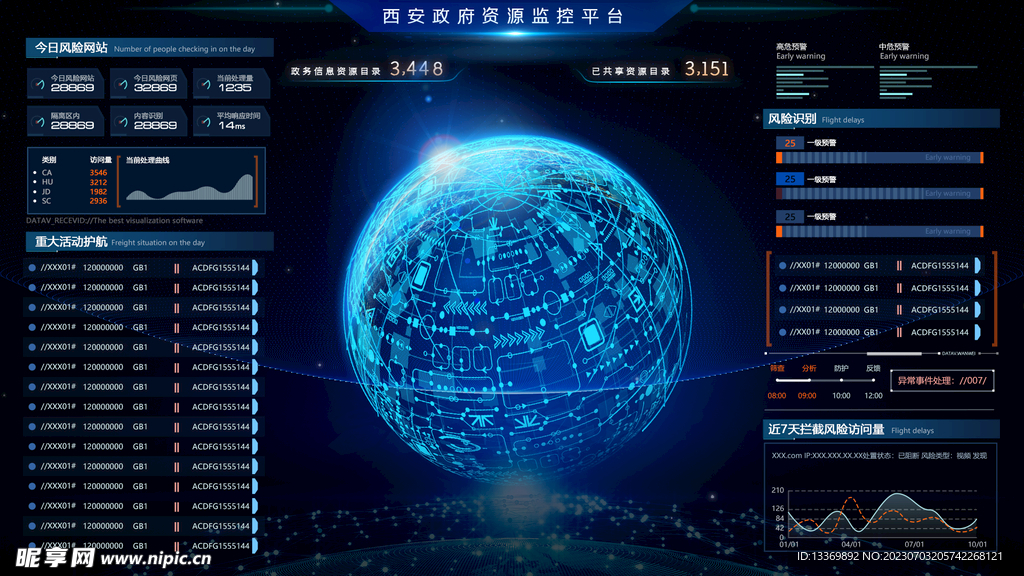Select the 08:00 time marker
The width and height of the screenshot is (1024, 576).
pos(776,396)
